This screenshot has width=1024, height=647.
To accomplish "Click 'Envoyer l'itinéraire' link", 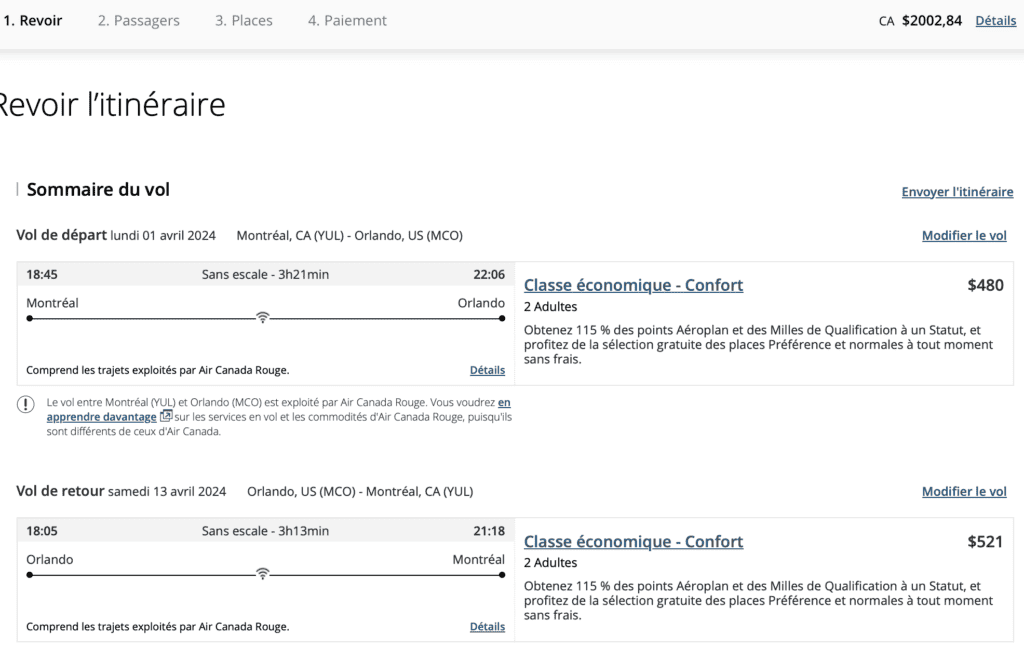I will (957, 192).
